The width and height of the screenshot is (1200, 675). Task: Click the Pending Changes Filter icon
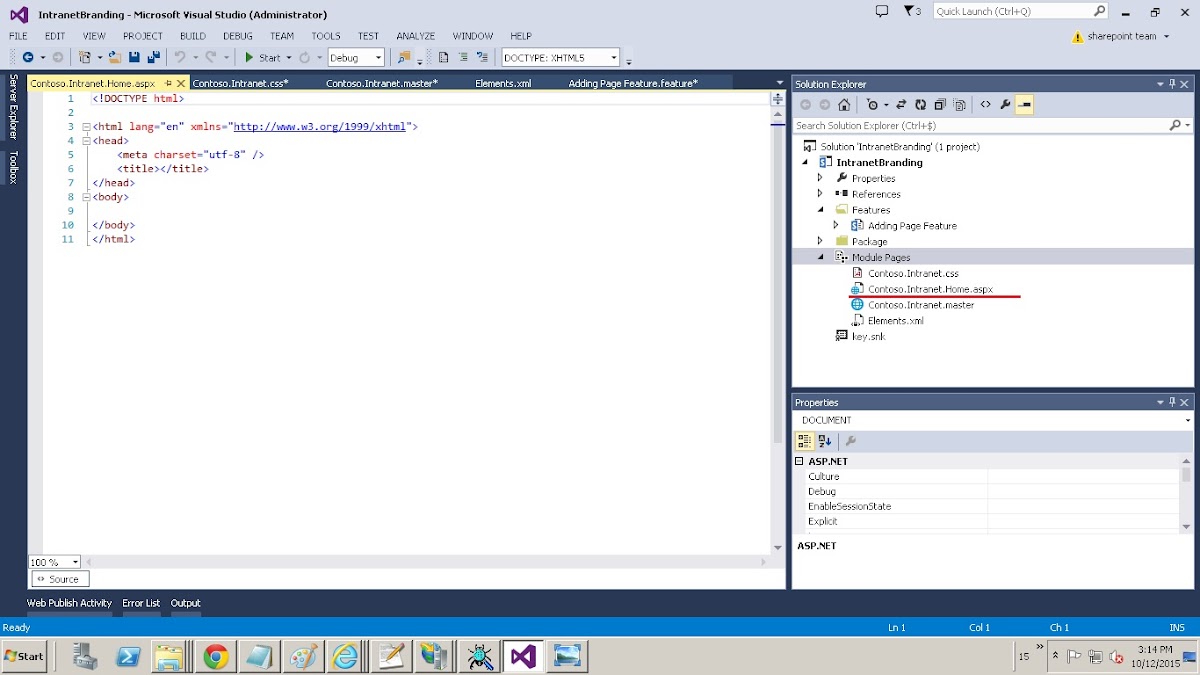pyautogui.click(x=872, y=105)
